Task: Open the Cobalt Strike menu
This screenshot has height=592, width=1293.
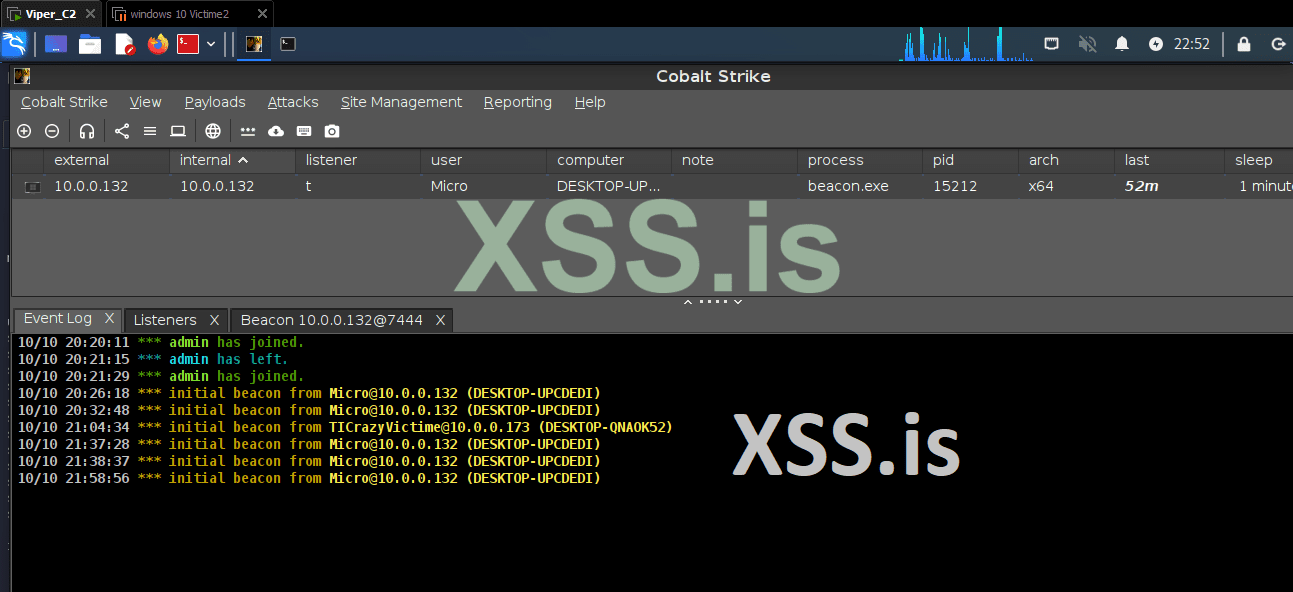Action: coord(64,102)
